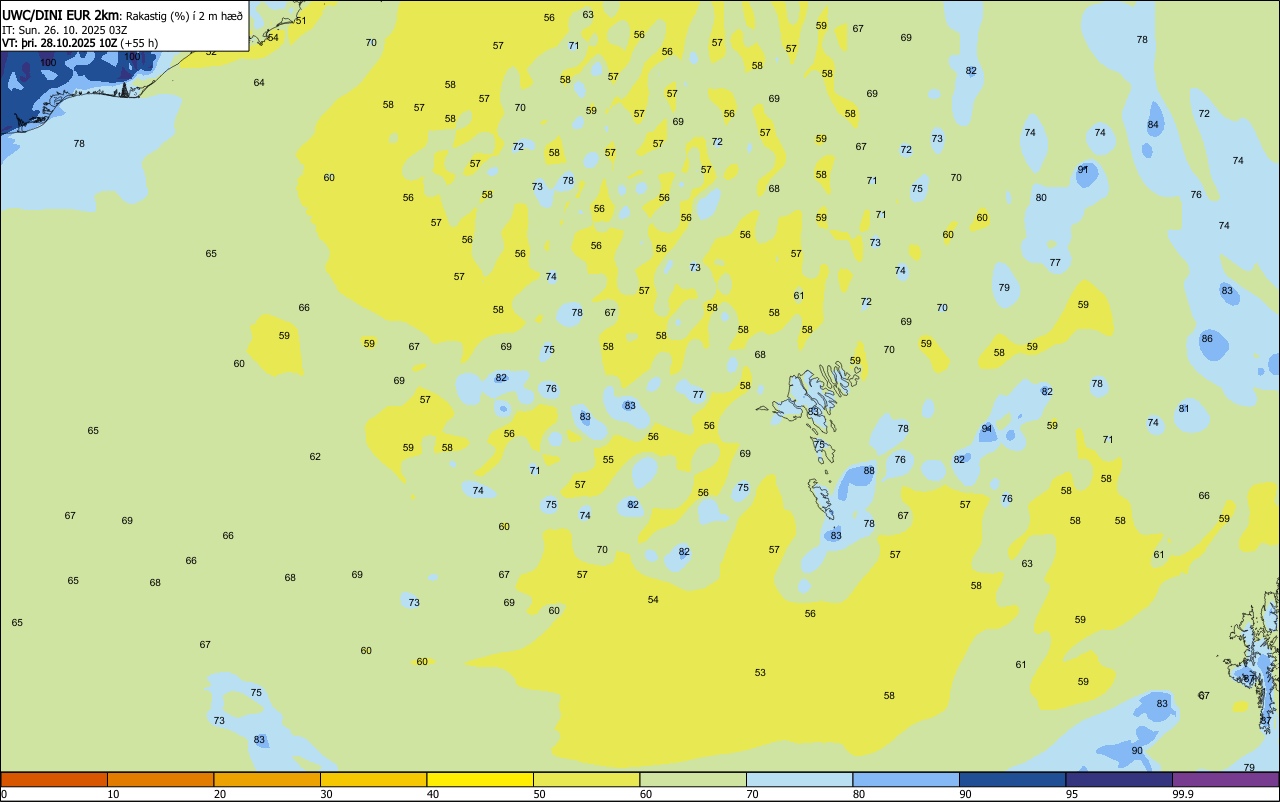
Task: Click the humidity value 86 on the map
Action: pos(1207,339)
